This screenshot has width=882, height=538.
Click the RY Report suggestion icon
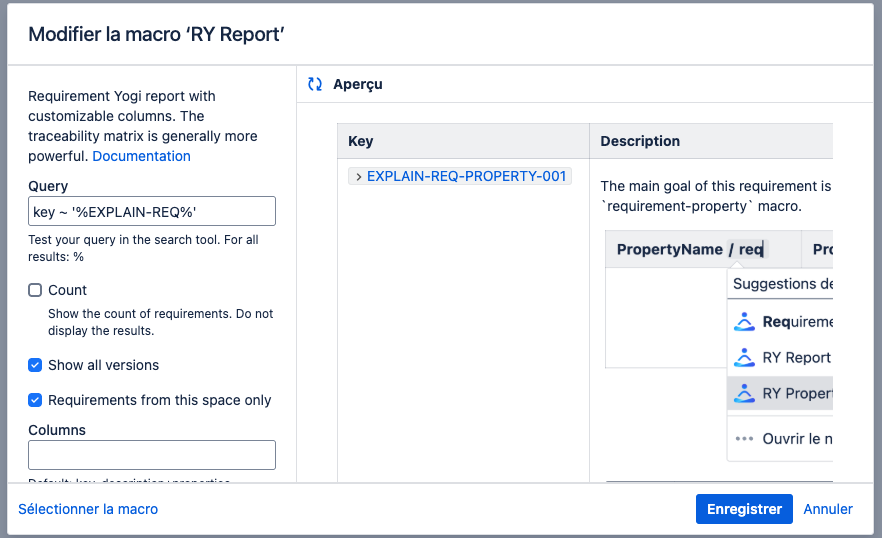(x=744, y=358)
